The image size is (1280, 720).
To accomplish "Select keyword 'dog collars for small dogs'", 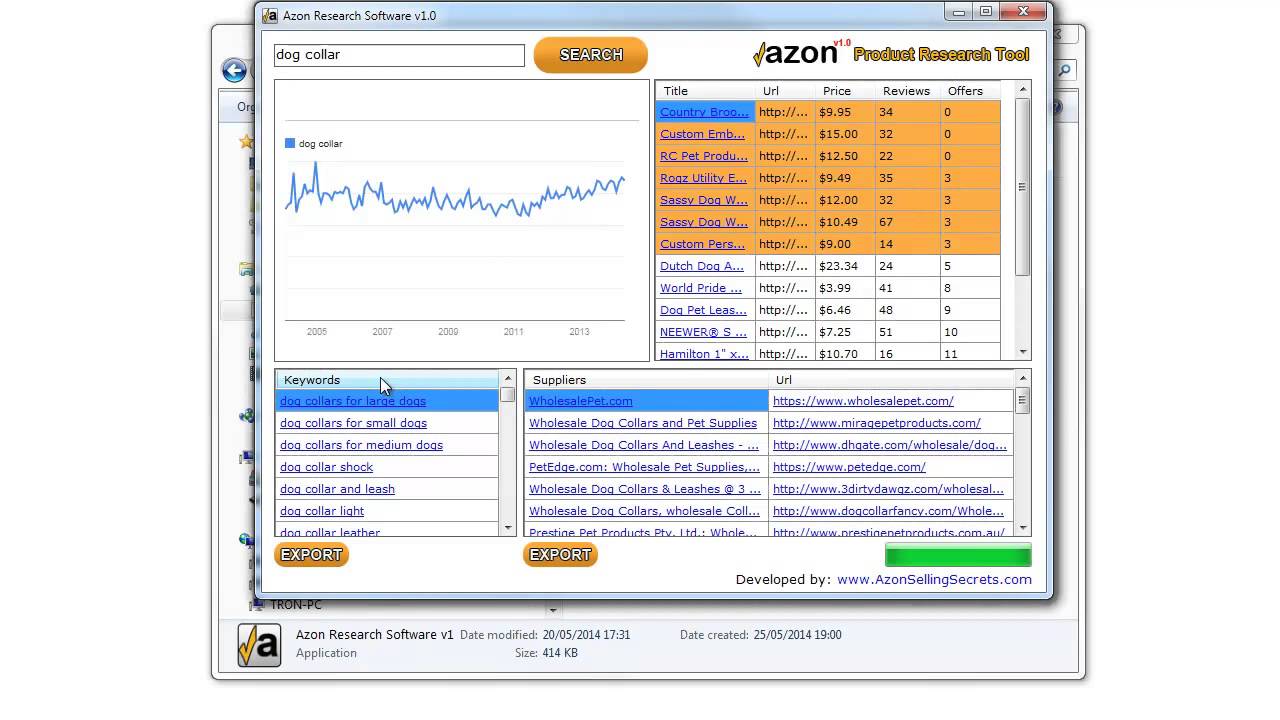I will [353, 423].
